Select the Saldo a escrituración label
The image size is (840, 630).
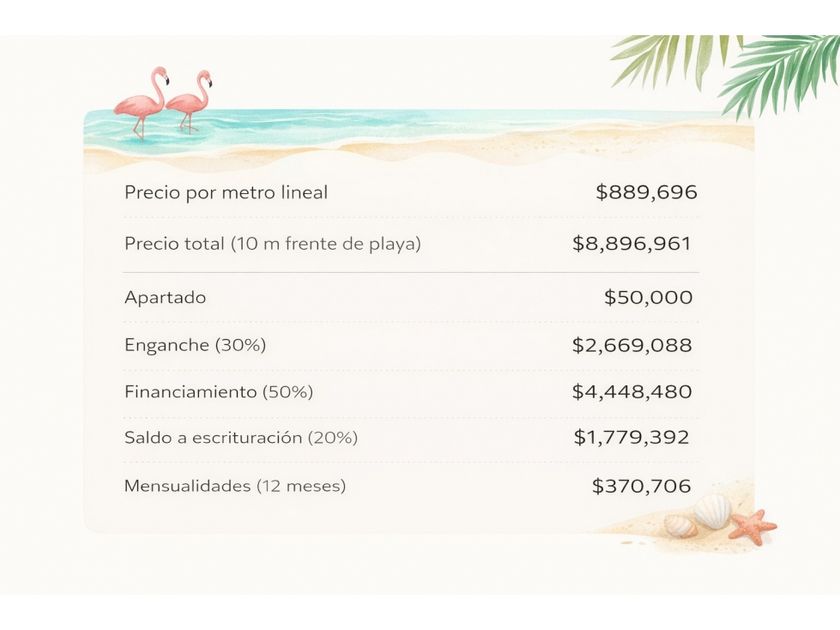[x=241, y=437]
